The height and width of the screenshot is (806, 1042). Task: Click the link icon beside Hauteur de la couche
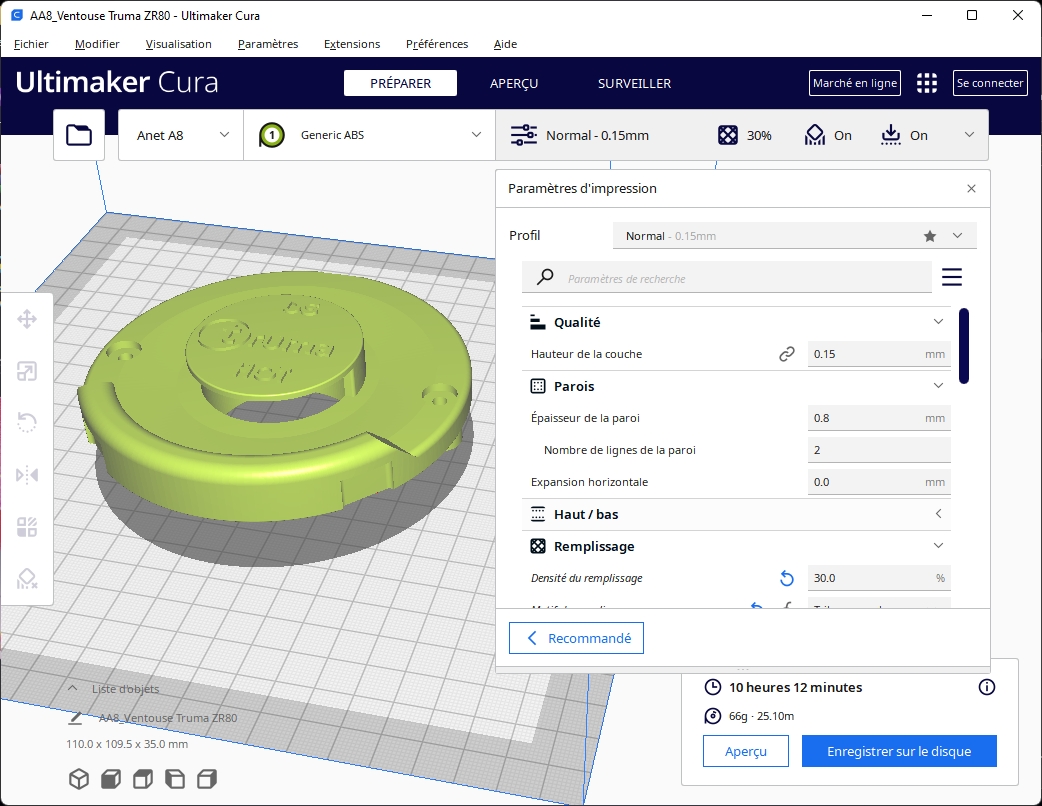click(786, 354)
